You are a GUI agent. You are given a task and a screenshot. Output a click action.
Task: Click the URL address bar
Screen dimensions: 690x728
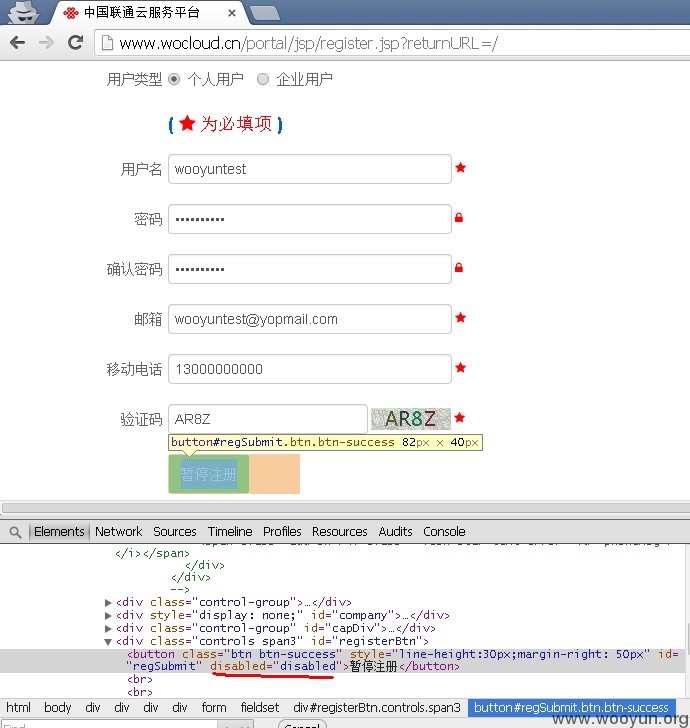(392, 43)
